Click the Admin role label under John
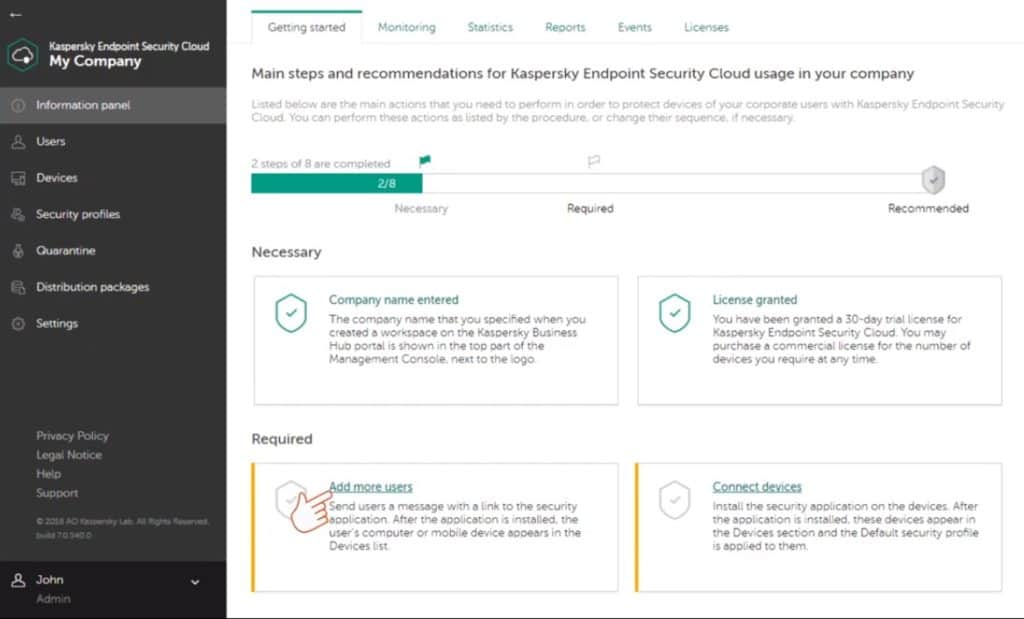Image resolution: width=1024 pixels, height=619 pixels. 53,599
